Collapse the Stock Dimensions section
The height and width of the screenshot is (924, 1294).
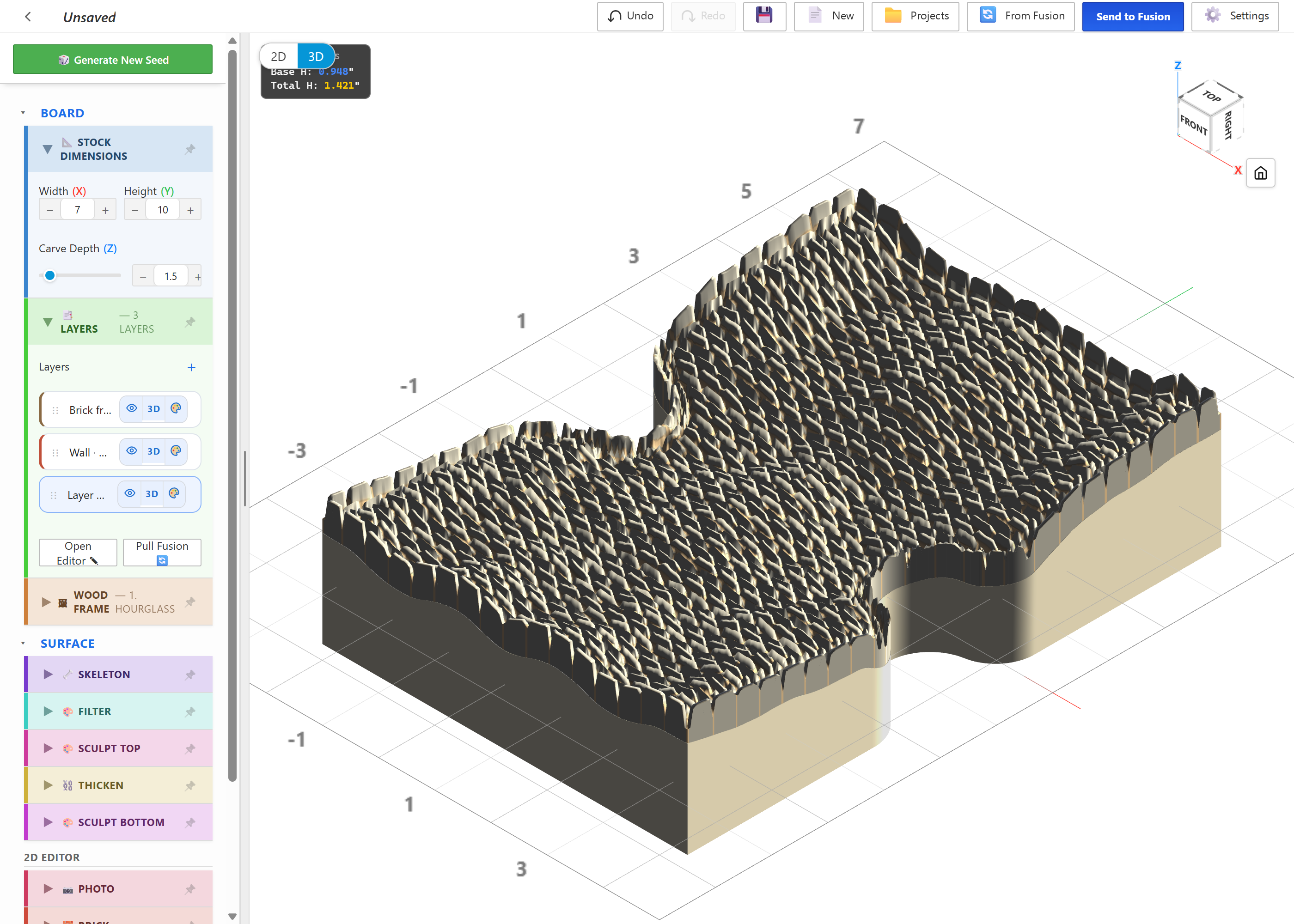point(48,149)
